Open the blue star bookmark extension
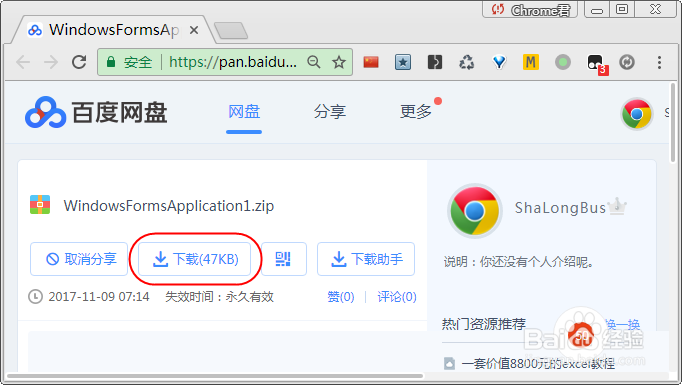 pos(403,62)
